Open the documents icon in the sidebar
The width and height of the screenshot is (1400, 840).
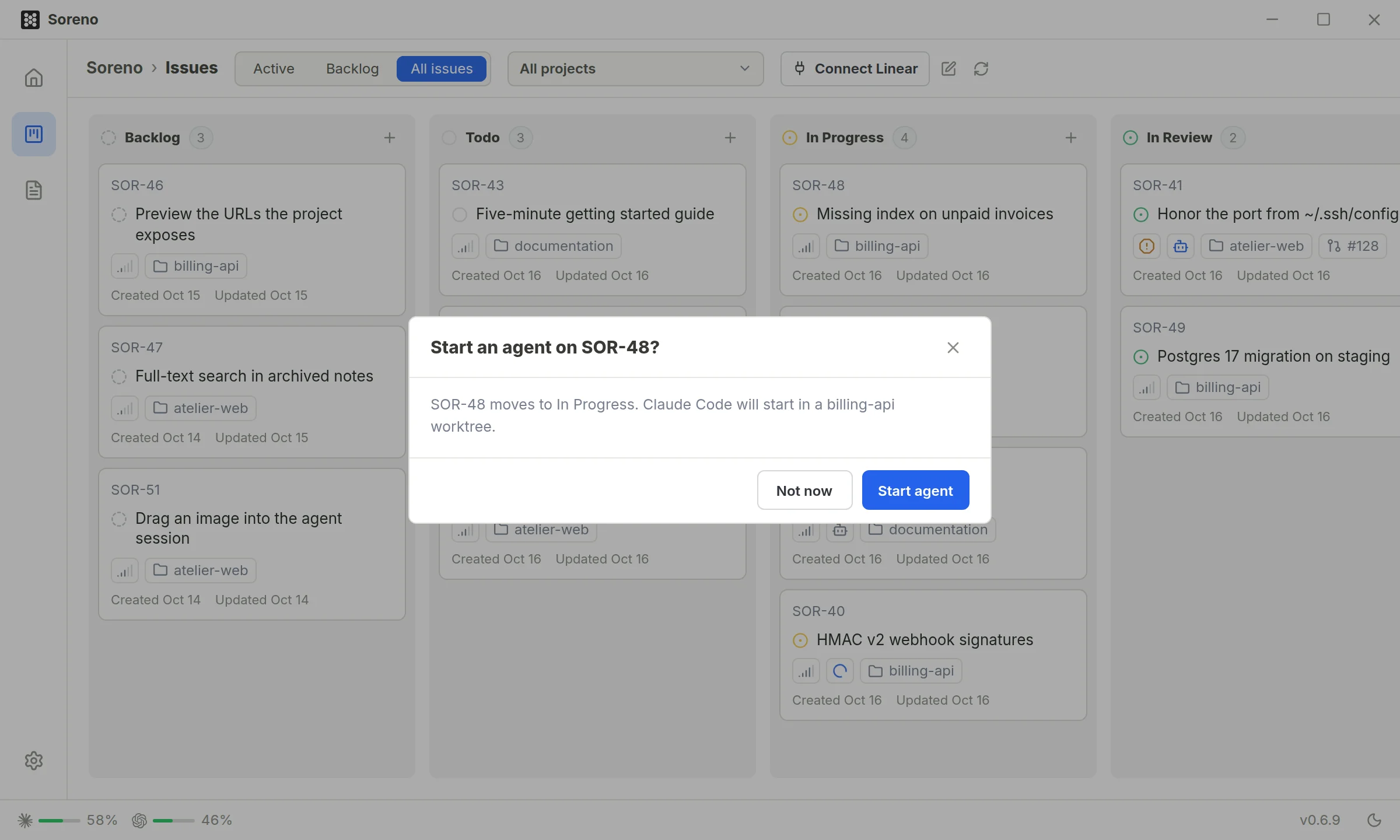pyautogui.click(x=34, y=190)
